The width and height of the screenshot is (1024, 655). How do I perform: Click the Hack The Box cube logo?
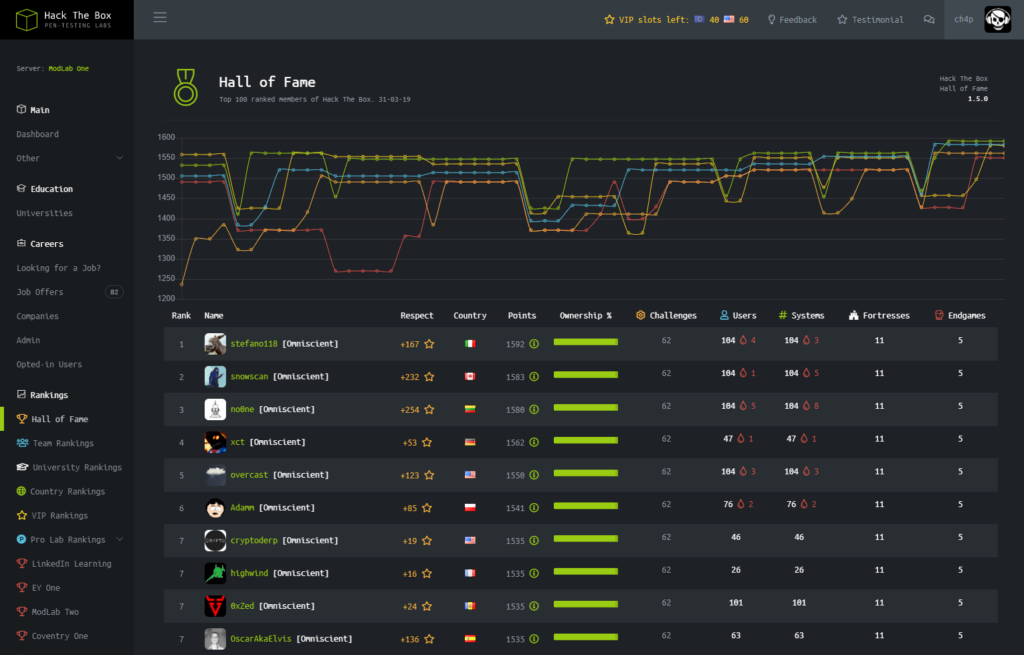(27, 20)
